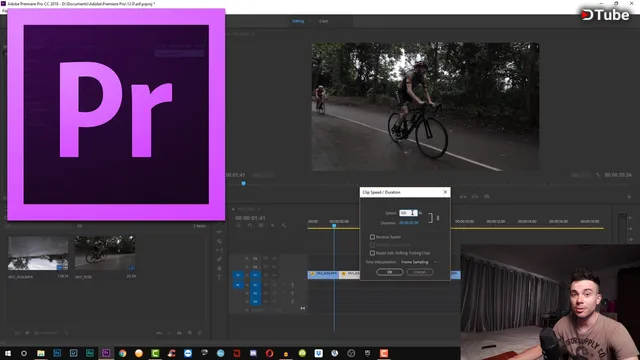Open File Explorer from the taskbar

(40, 353)
